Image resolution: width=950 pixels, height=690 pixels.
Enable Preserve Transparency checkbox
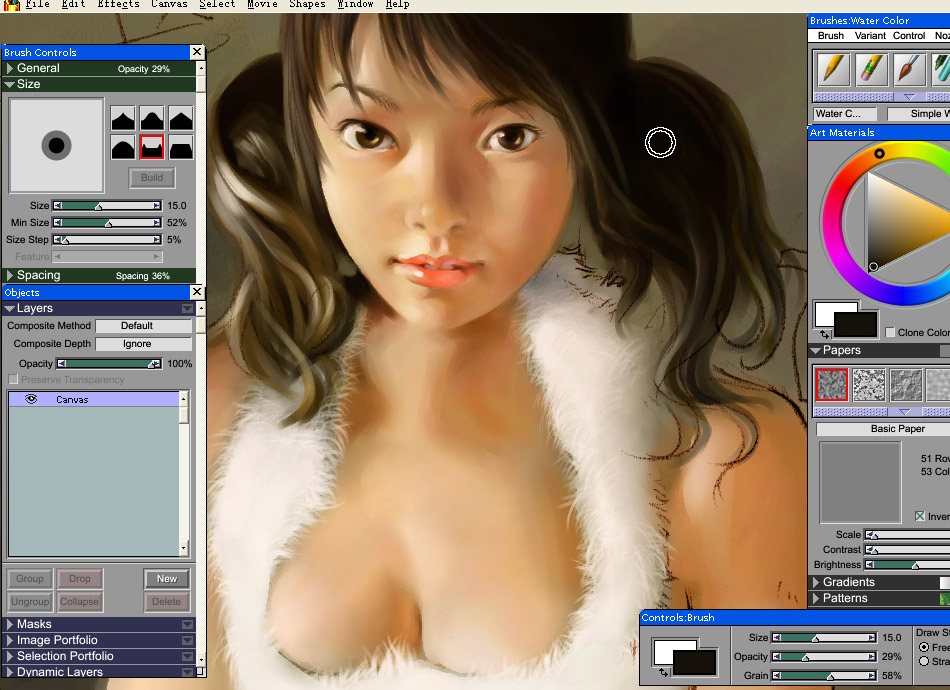coord(13,379)
